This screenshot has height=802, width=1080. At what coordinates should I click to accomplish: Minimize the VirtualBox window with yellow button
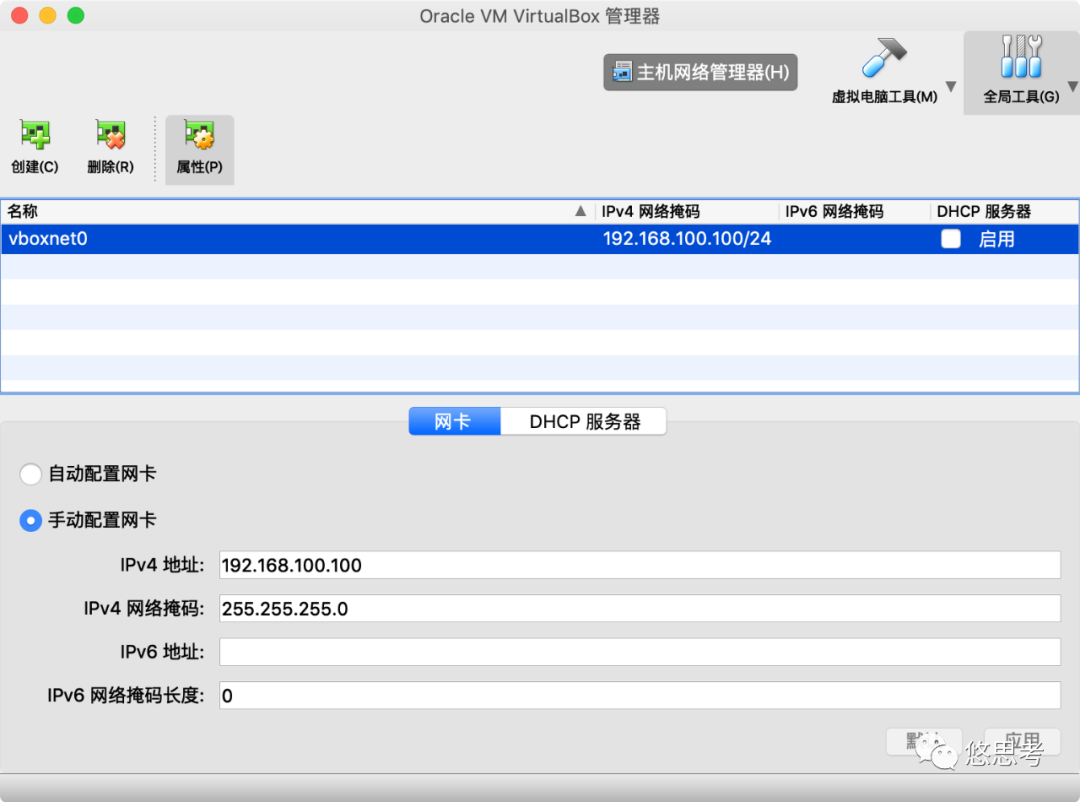click(48, 15)
